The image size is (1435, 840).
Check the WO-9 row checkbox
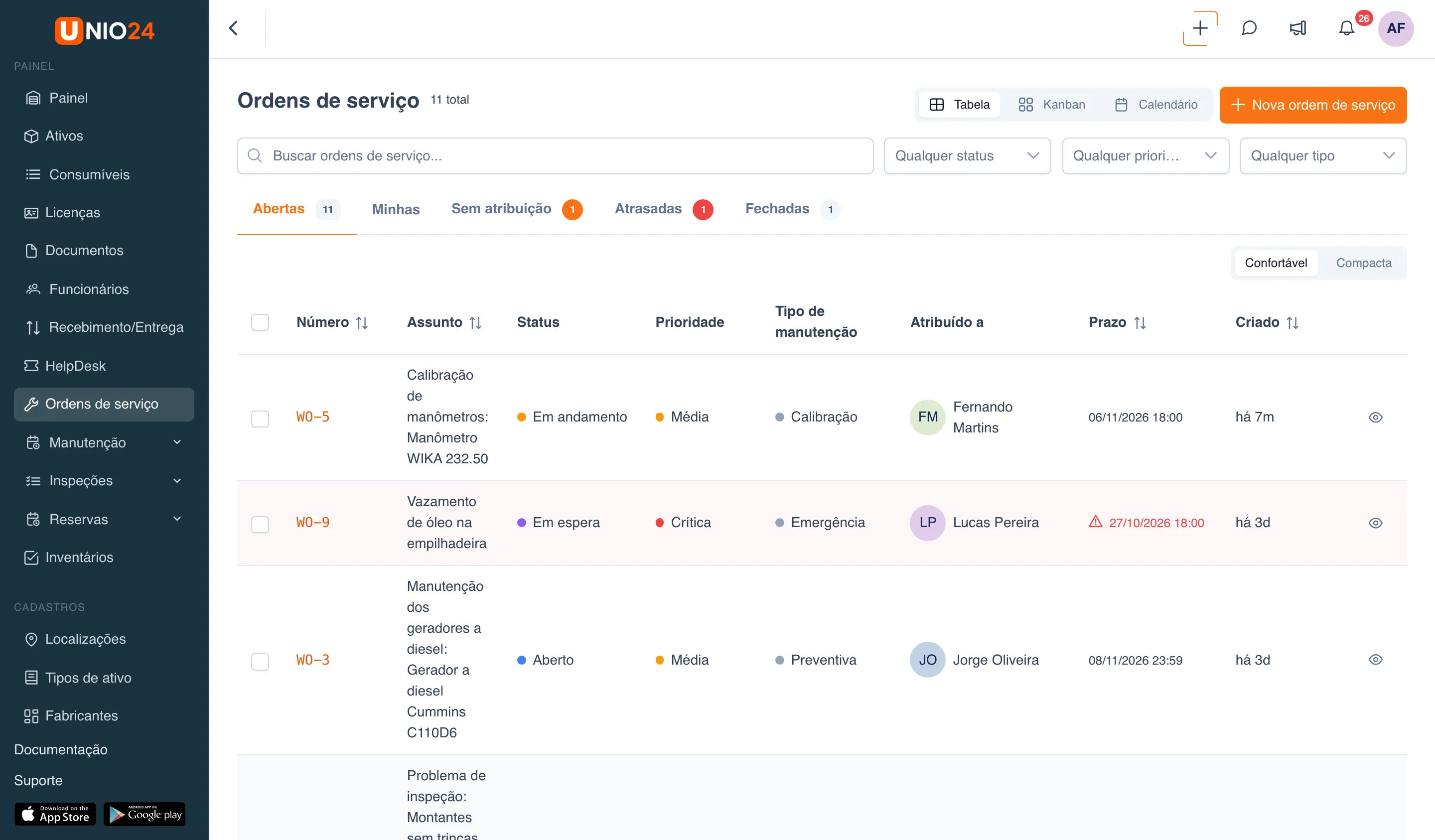pyautogui.click(x=260, y=524)
